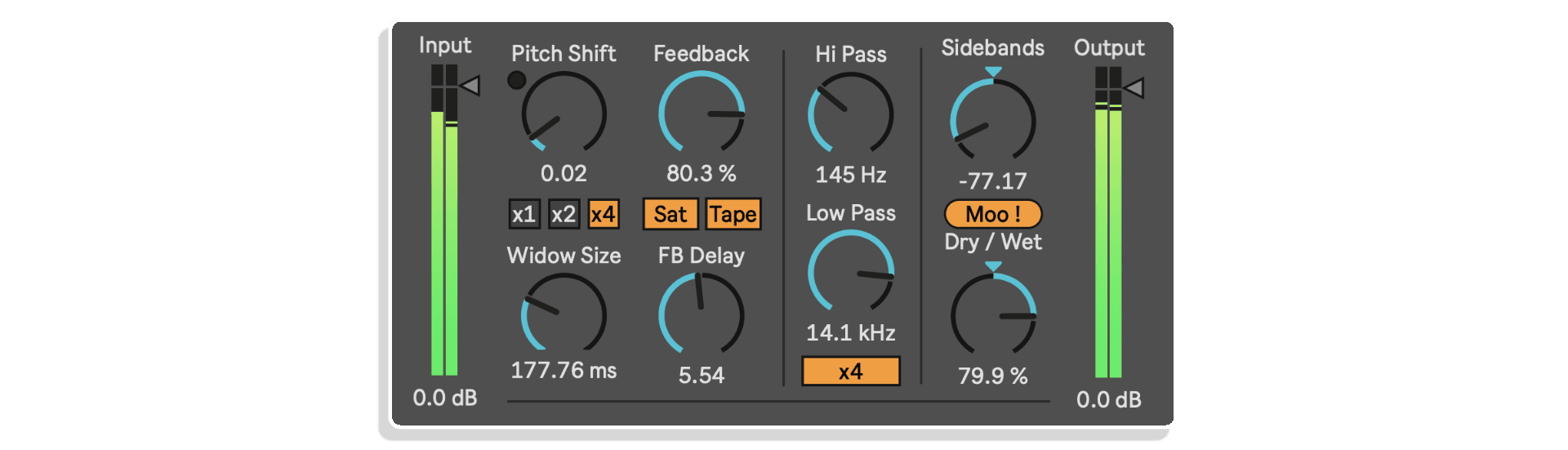This screenshot has width=1568, height=450.
Task: Select the x1 pitch multiplier
Action: pos(523,214)
